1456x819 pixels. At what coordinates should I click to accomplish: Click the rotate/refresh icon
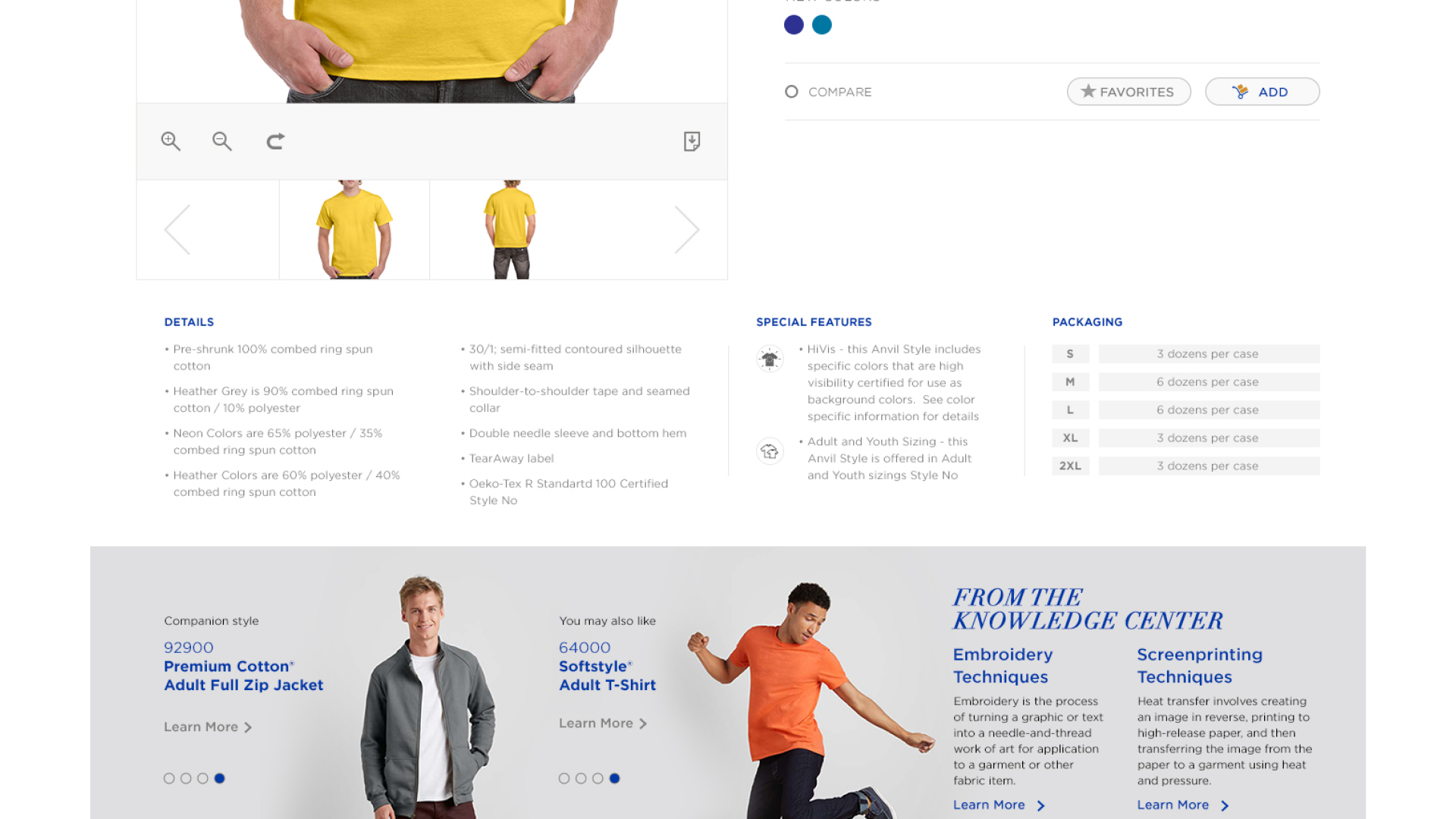tap(275, 141)
